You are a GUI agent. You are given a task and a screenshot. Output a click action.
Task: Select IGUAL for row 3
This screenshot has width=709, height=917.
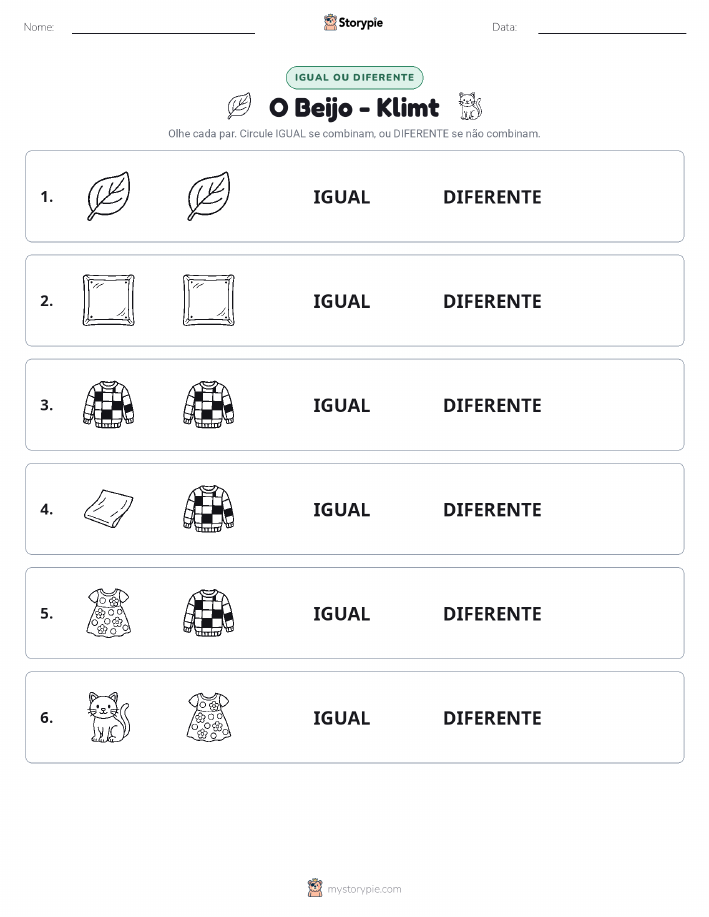pos(342,405)
